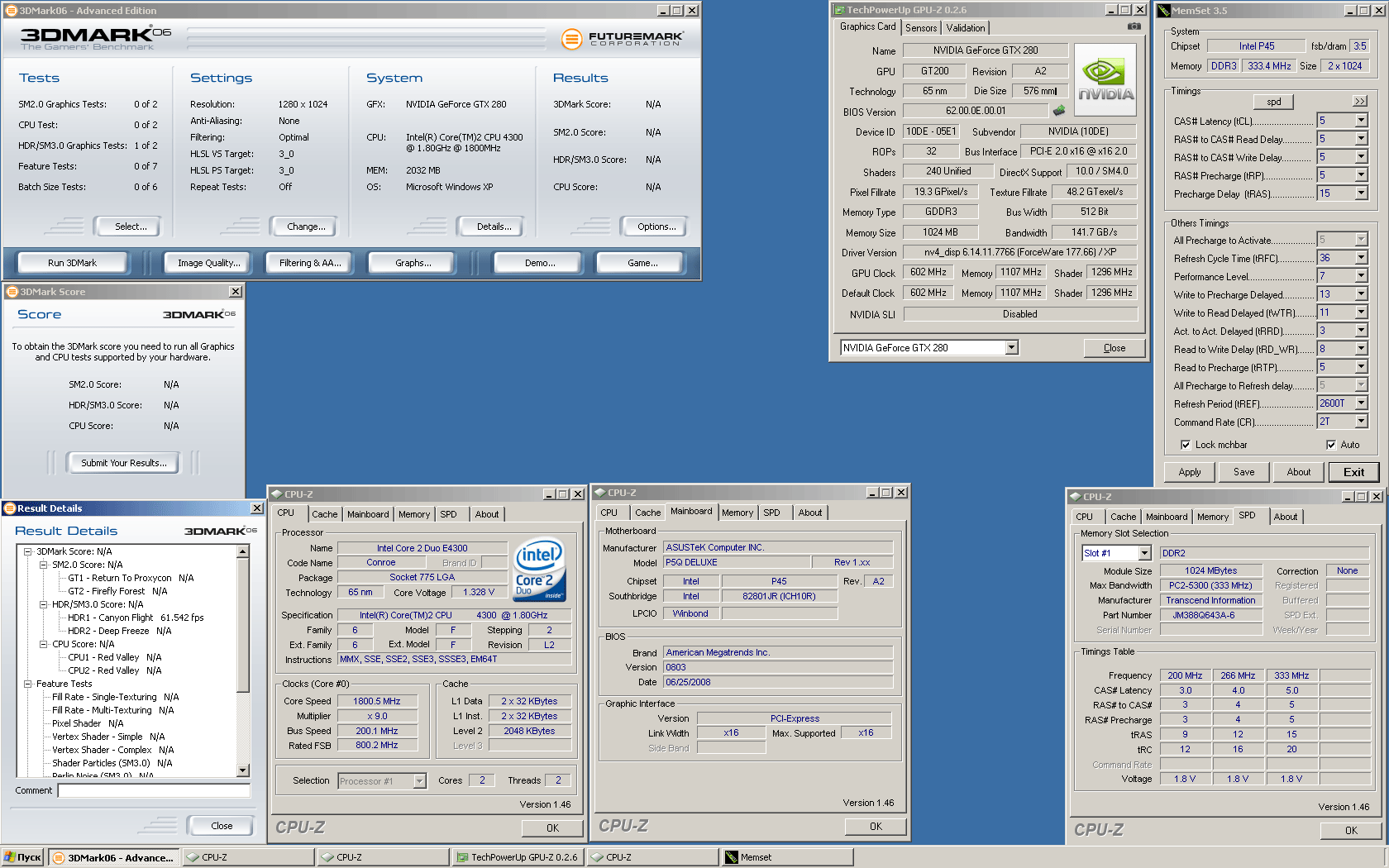
Task: Switch to the Validation tab in GPU-Z
Action: click(966, 28)
